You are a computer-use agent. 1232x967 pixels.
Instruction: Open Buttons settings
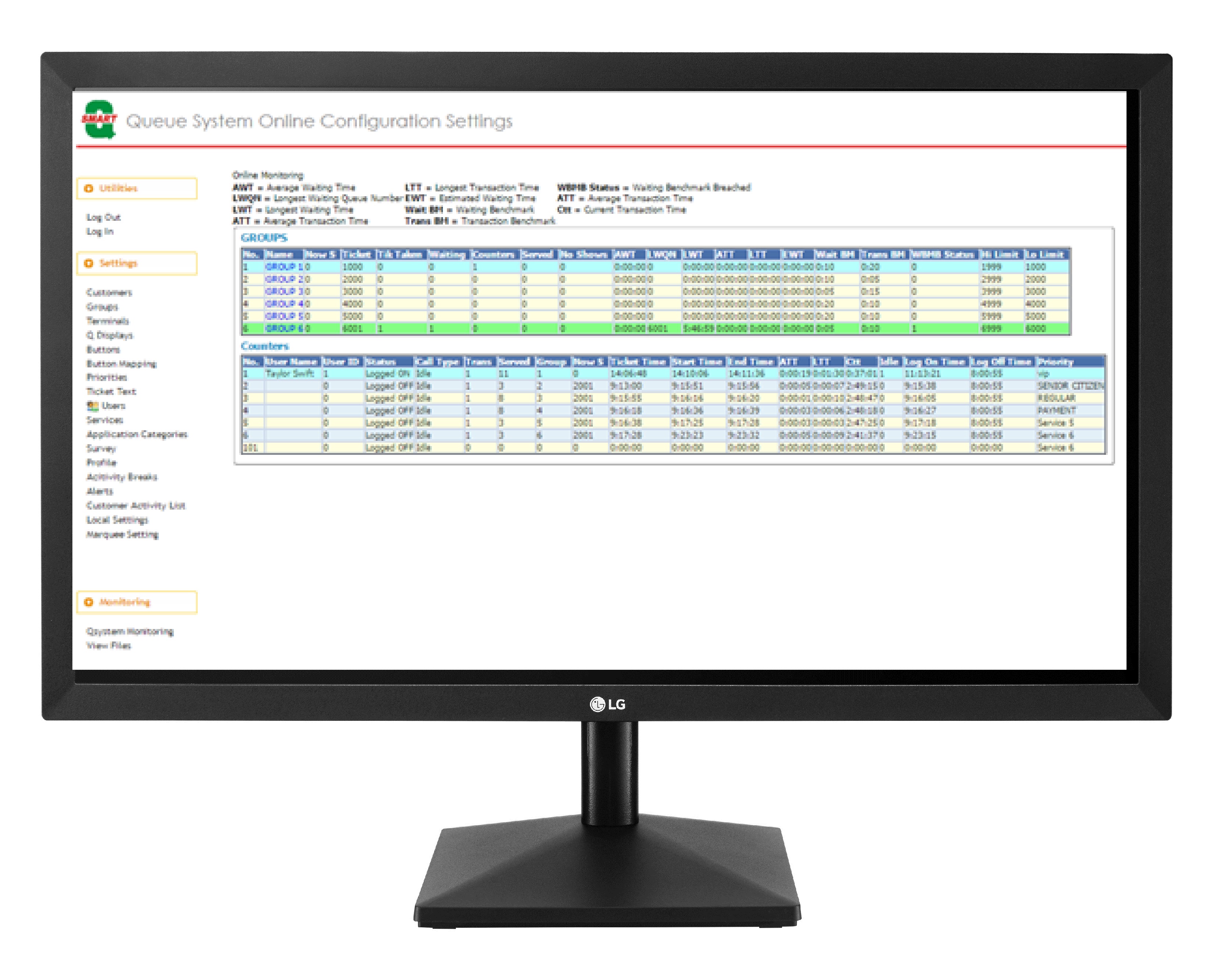[103, 349]
